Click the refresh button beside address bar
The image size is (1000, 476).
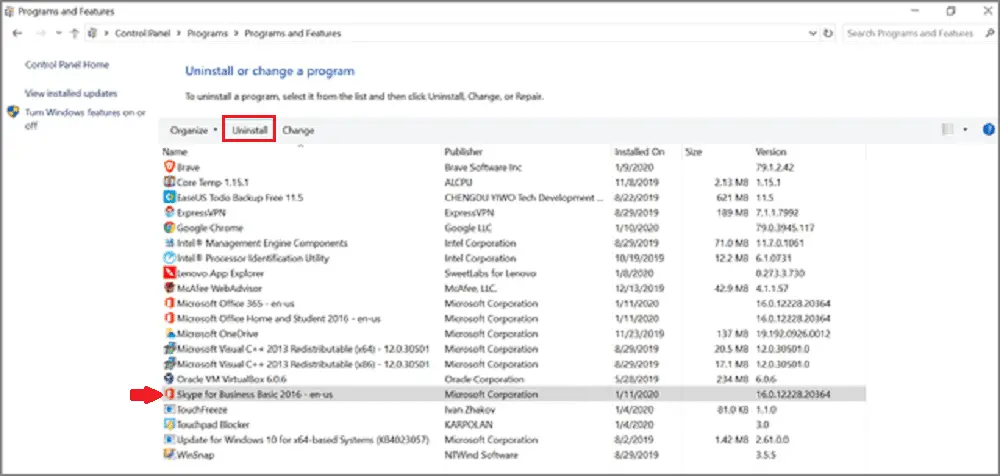828,33
